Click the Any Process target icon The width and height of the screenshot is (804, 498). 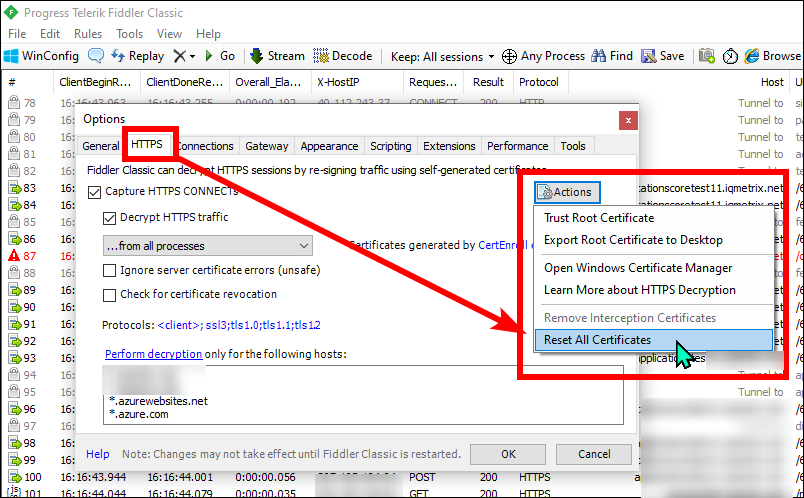pyautogui.click(x=509, y=56)
